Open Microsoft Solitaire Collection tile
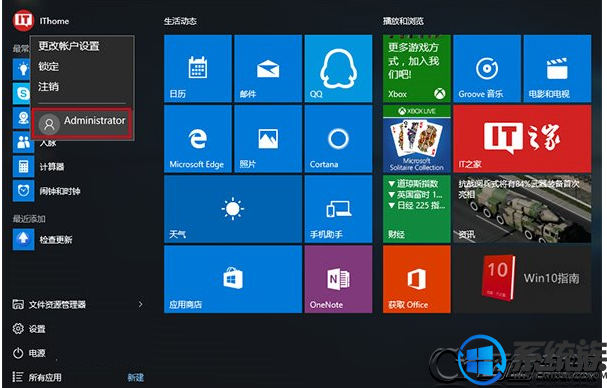This screenshot has height=388, width=607. (x=417, y=139)
